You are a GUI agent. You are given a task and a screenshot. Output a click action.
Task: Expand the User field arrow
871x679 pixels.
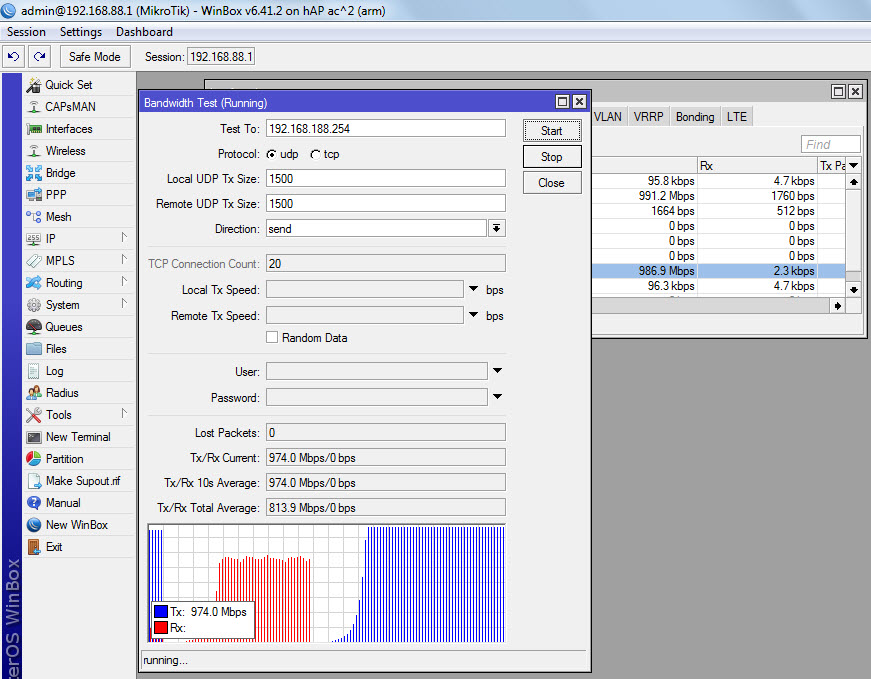pos(497,371)
